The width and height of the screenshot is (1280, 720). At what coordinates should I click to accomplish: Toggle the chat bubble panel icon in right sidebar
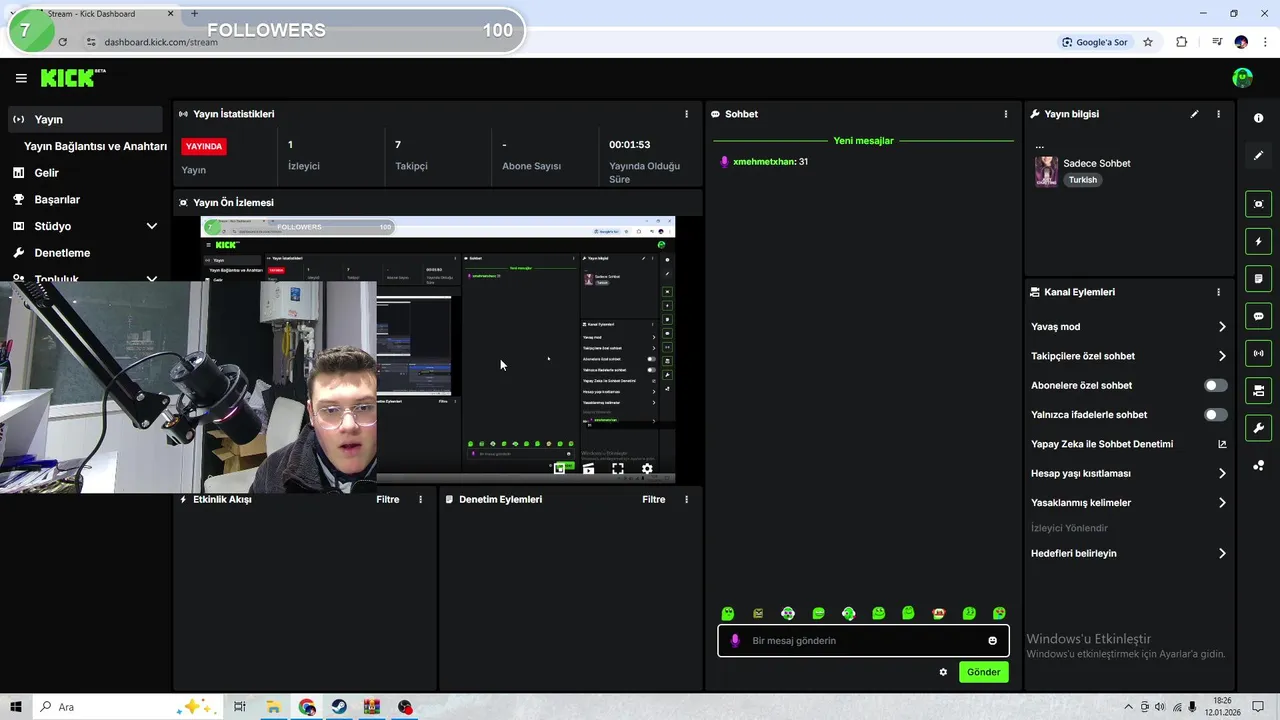click(1258, 316)
